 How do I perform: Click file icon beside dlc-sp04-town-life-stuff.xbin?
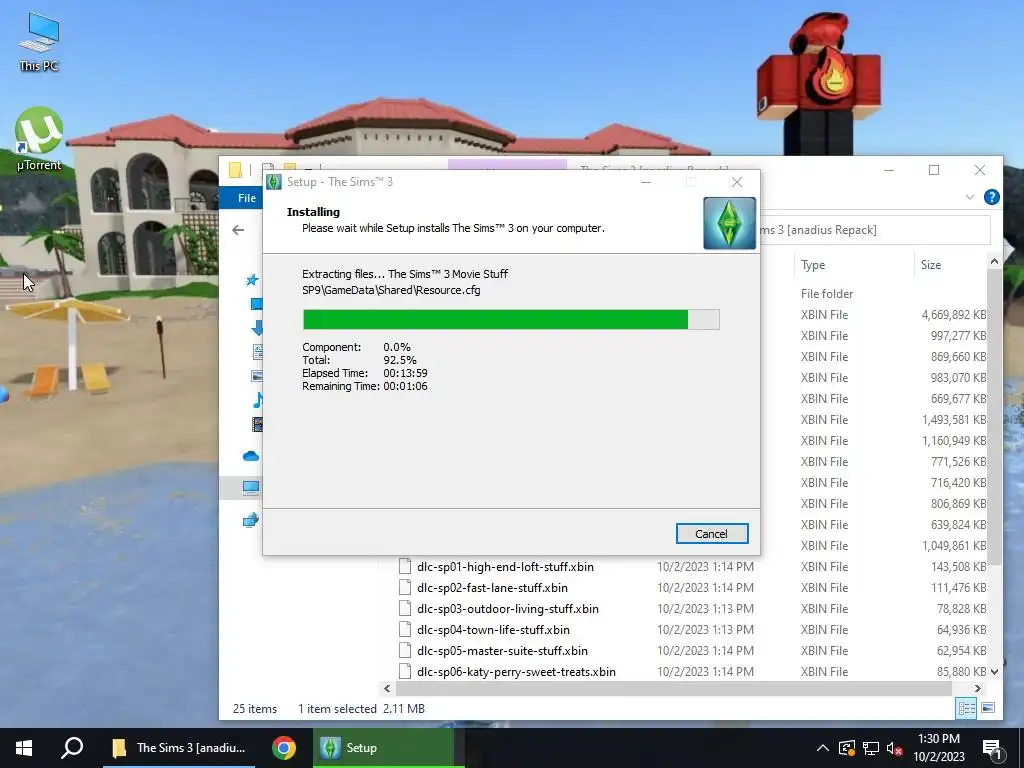[x=405, y=629]
